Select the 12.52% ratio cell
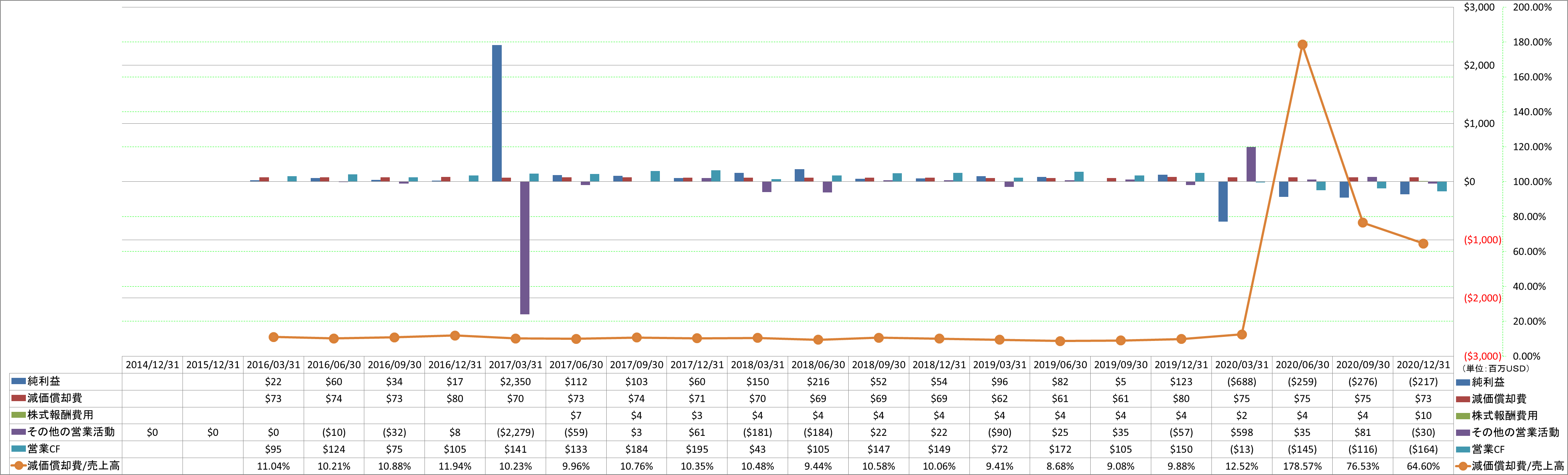This screenshot has height=475, width=1568. tap(1242, 467)
